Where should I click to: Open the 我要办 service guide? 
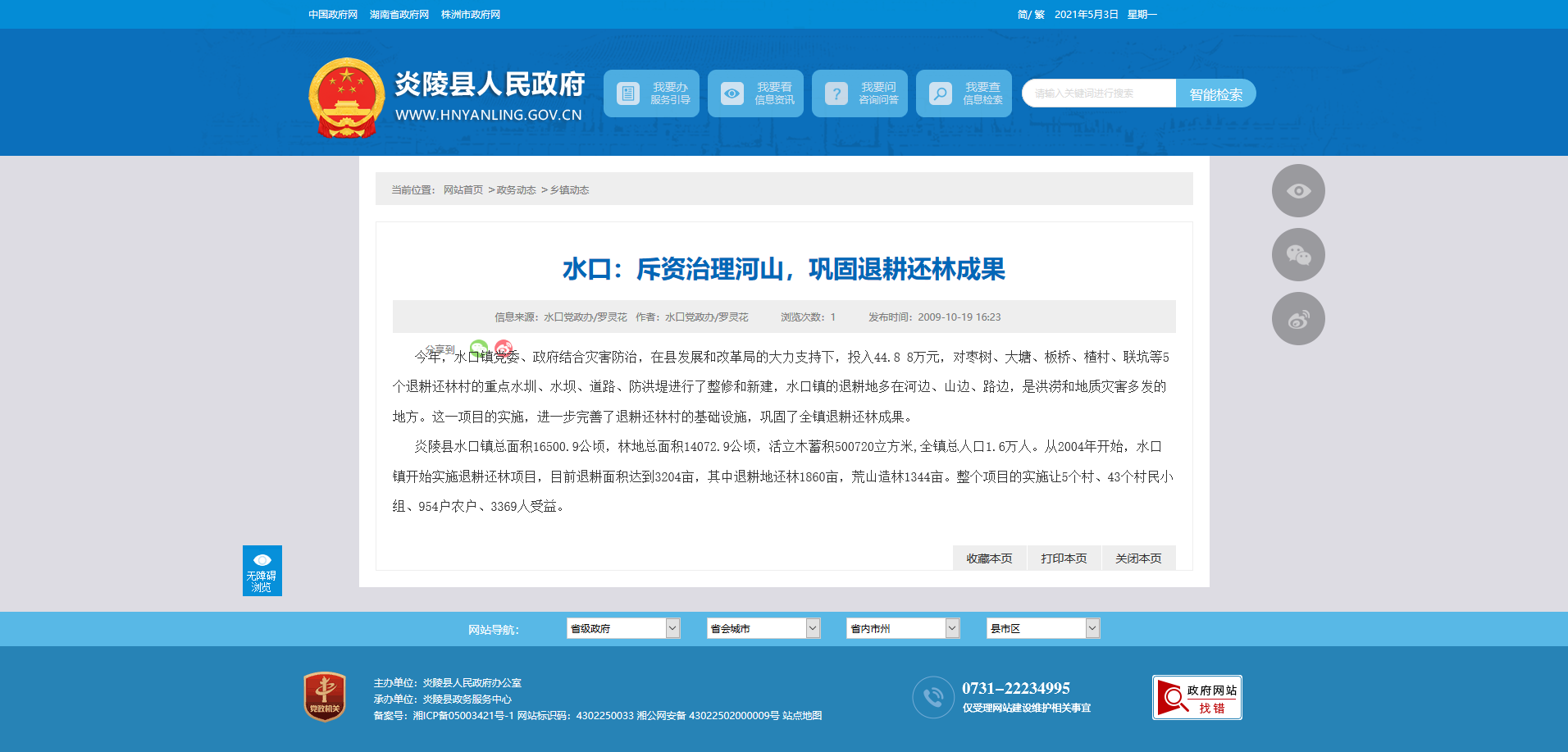tap(651, 93)
